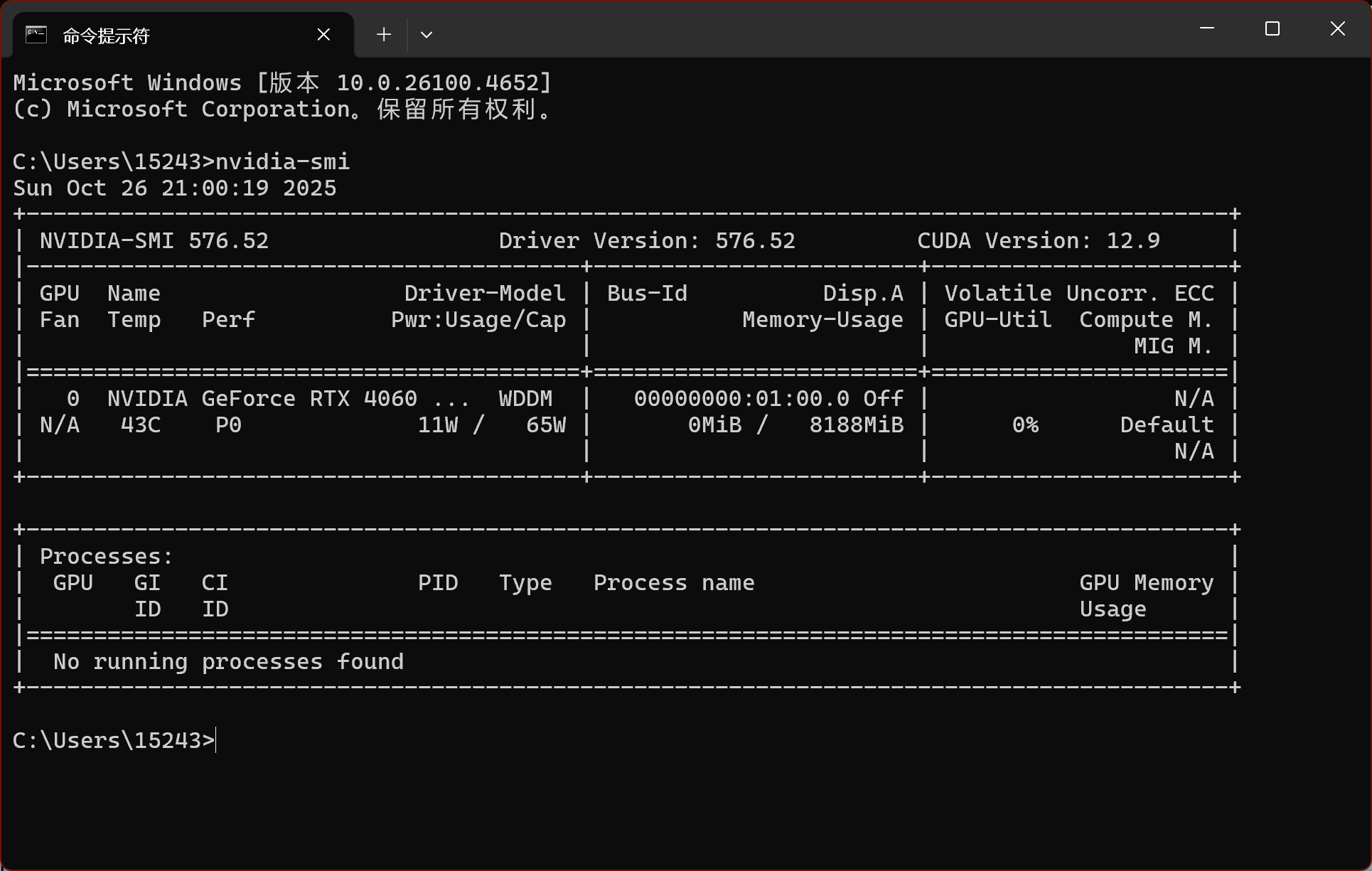
Task: Click the Type column header
Action: pos(525,583)
